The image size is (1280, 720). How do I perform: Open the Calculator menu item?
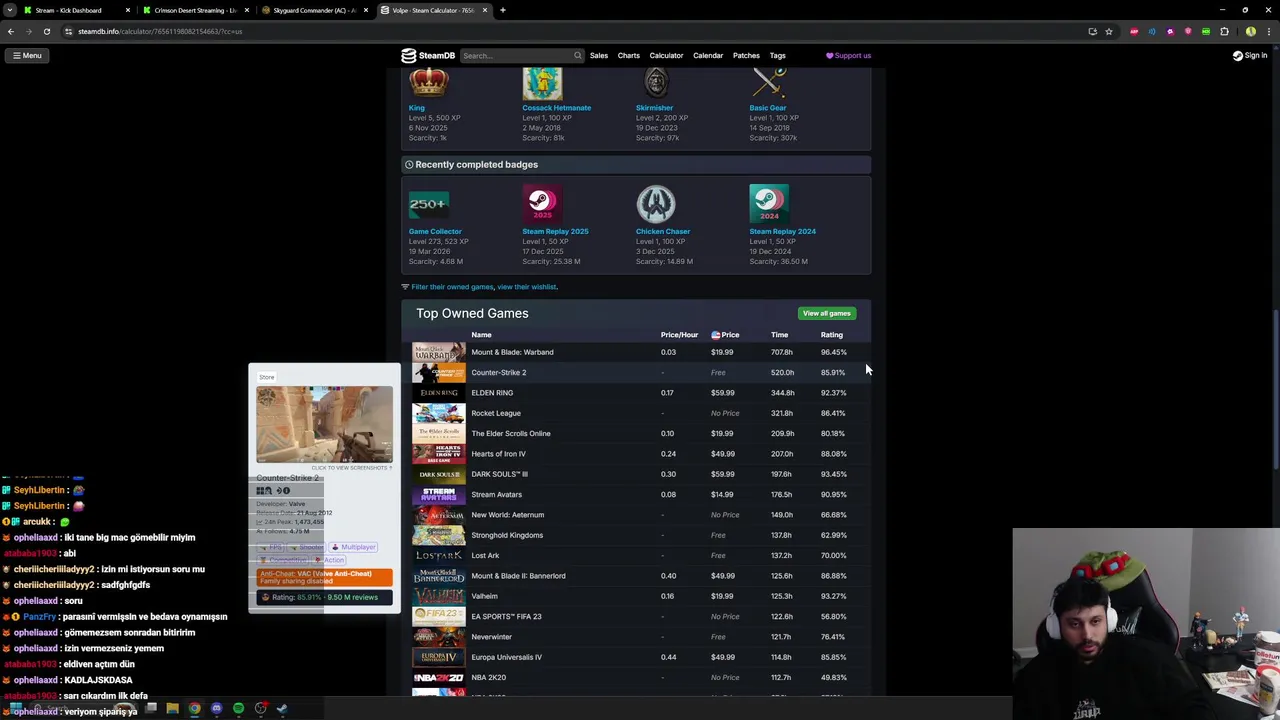tap(666, 55)
